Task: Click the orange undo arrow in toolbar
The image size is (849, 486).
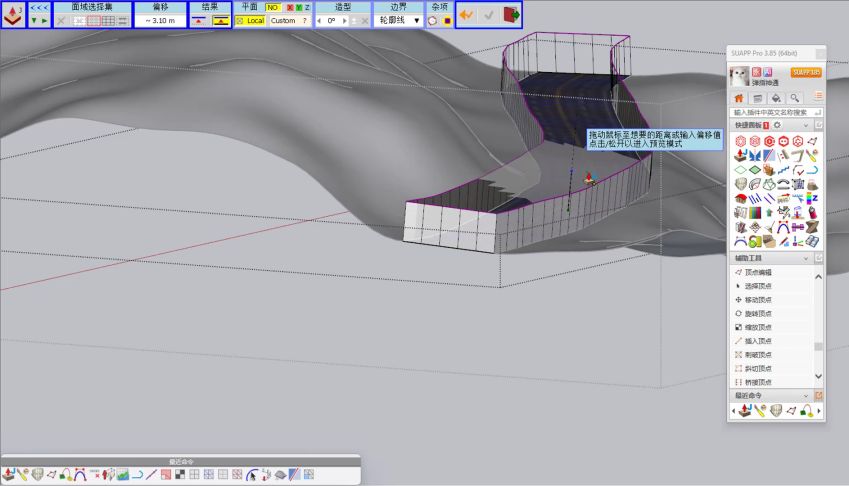Action: pyautogui.click(x=466, y=15)
